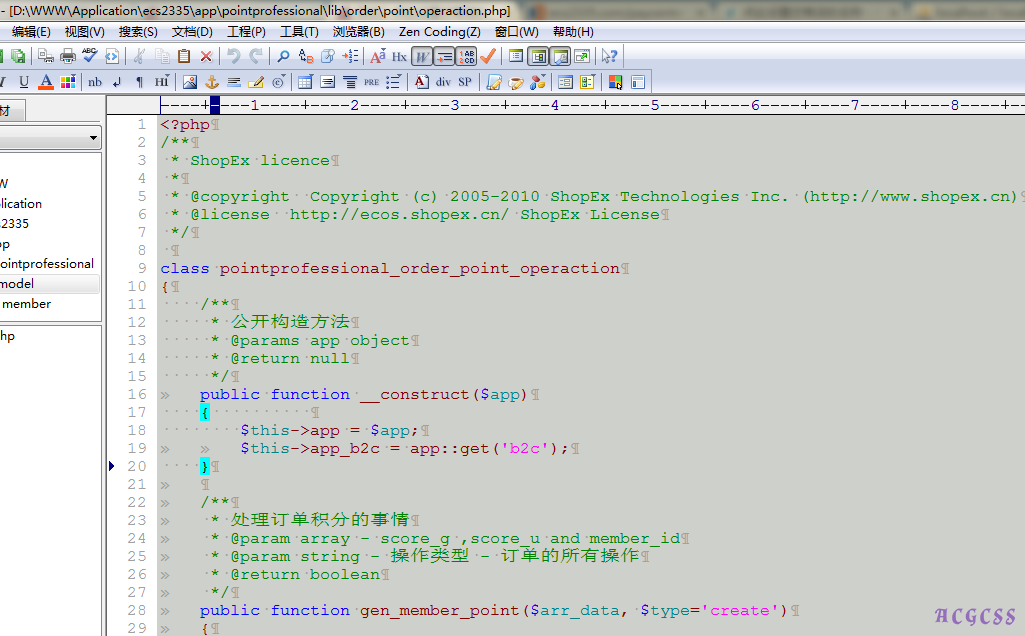
Task: Open the Zen Coding(Z) menu
Action: 439,32
